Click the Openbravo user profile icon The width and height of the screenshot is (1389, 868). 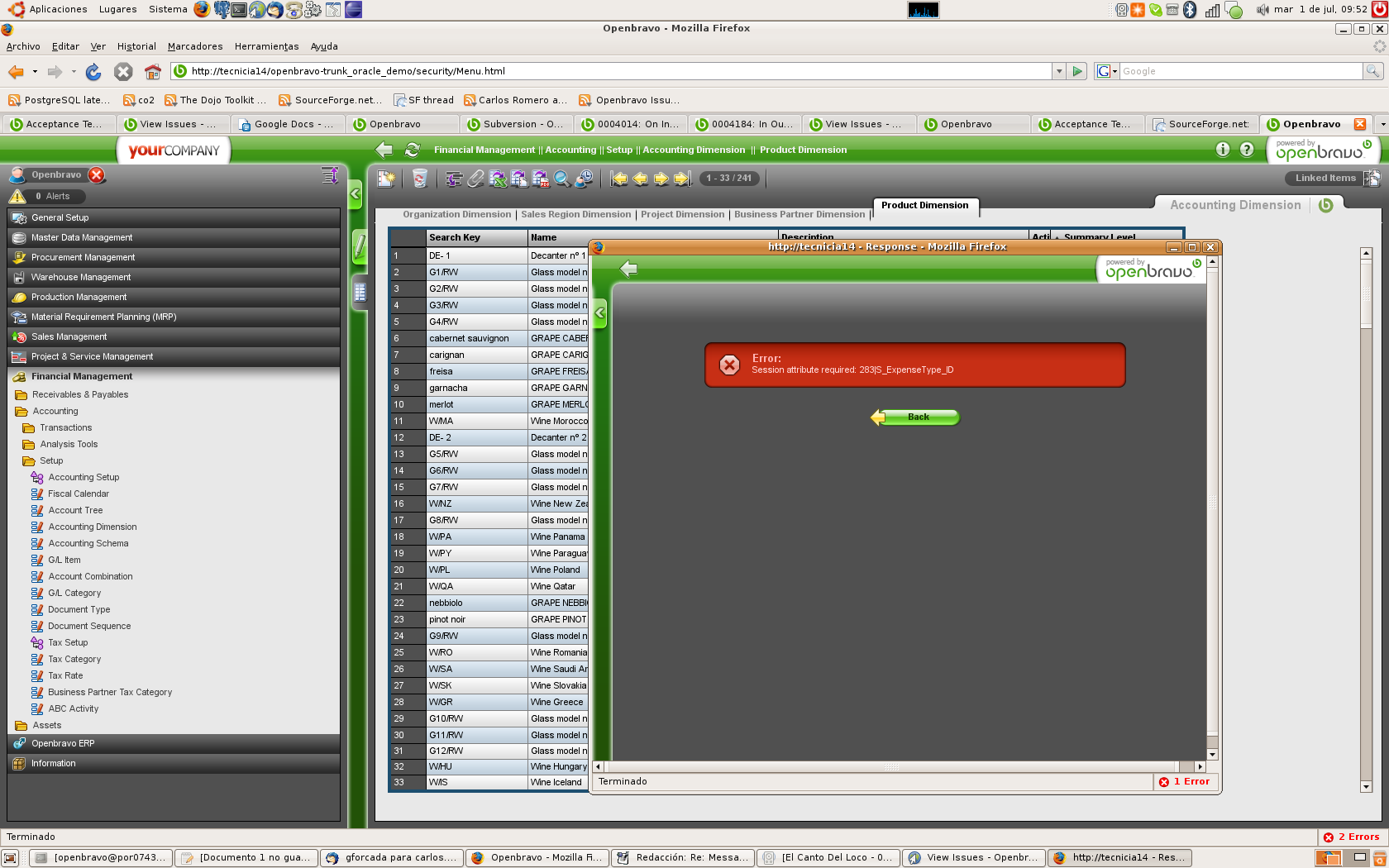pos(17,175)
